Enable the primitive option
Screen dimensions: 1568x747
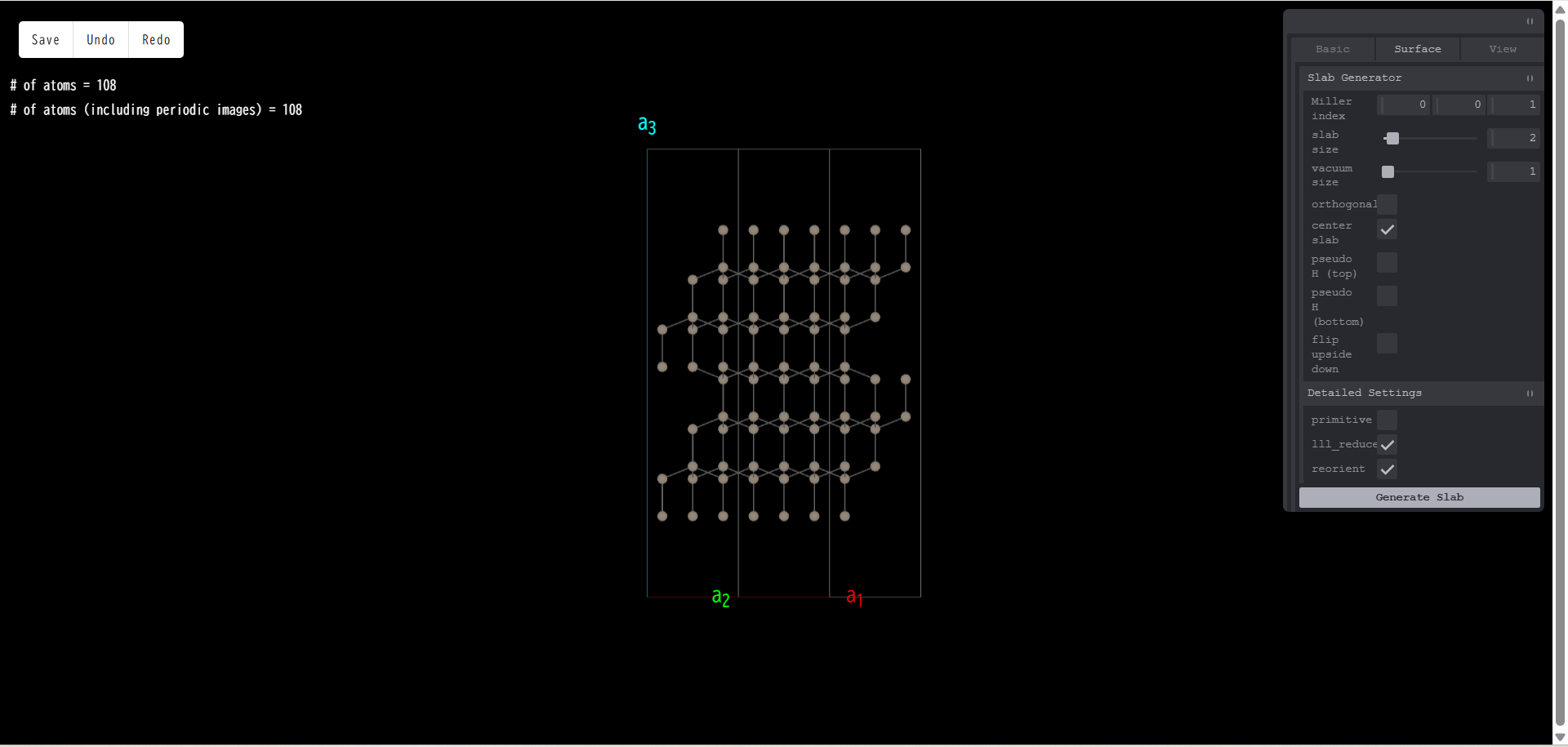point(1386,420)
